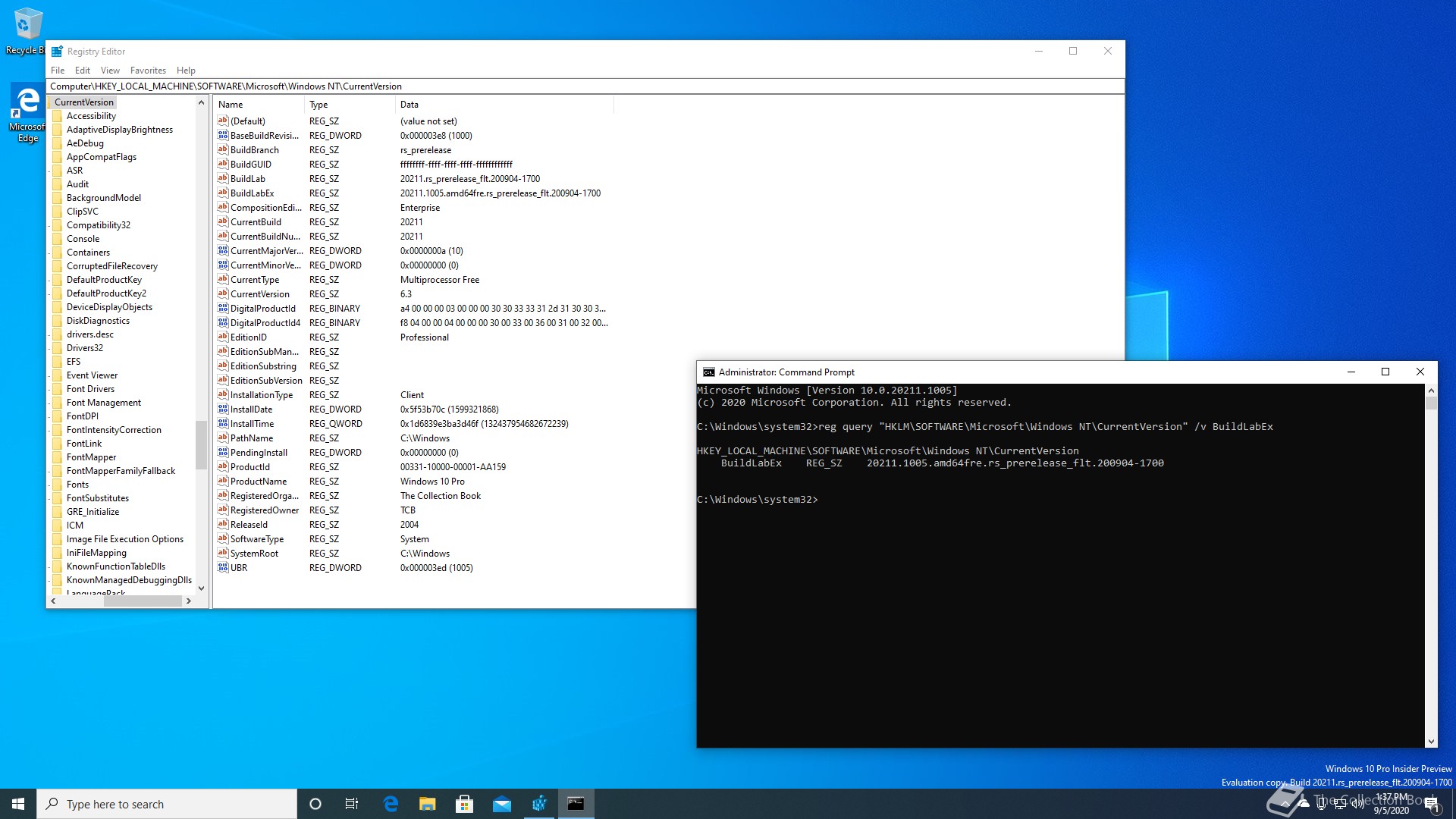Select the KnownFunctionTableDlls key

pyautogui.click(x=116, y=566)
